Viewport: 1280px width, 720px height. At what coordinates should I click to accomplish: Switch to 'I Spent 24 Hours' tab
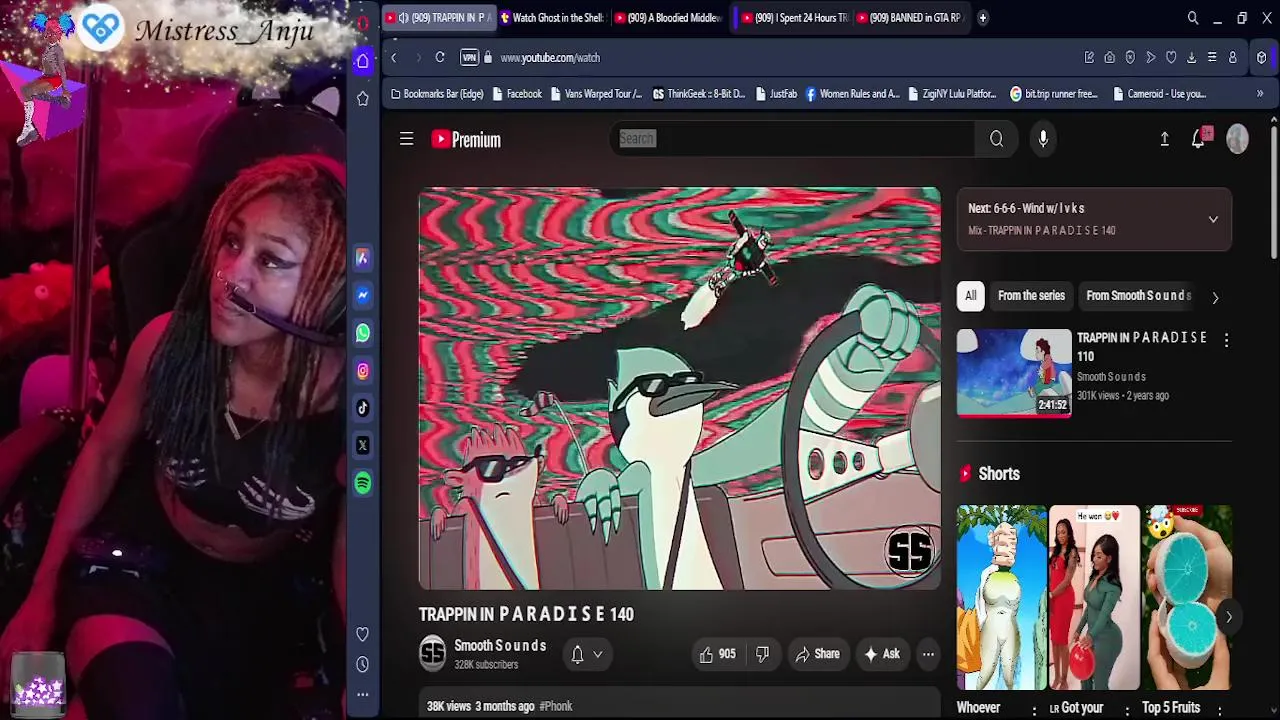click(795, 18)
